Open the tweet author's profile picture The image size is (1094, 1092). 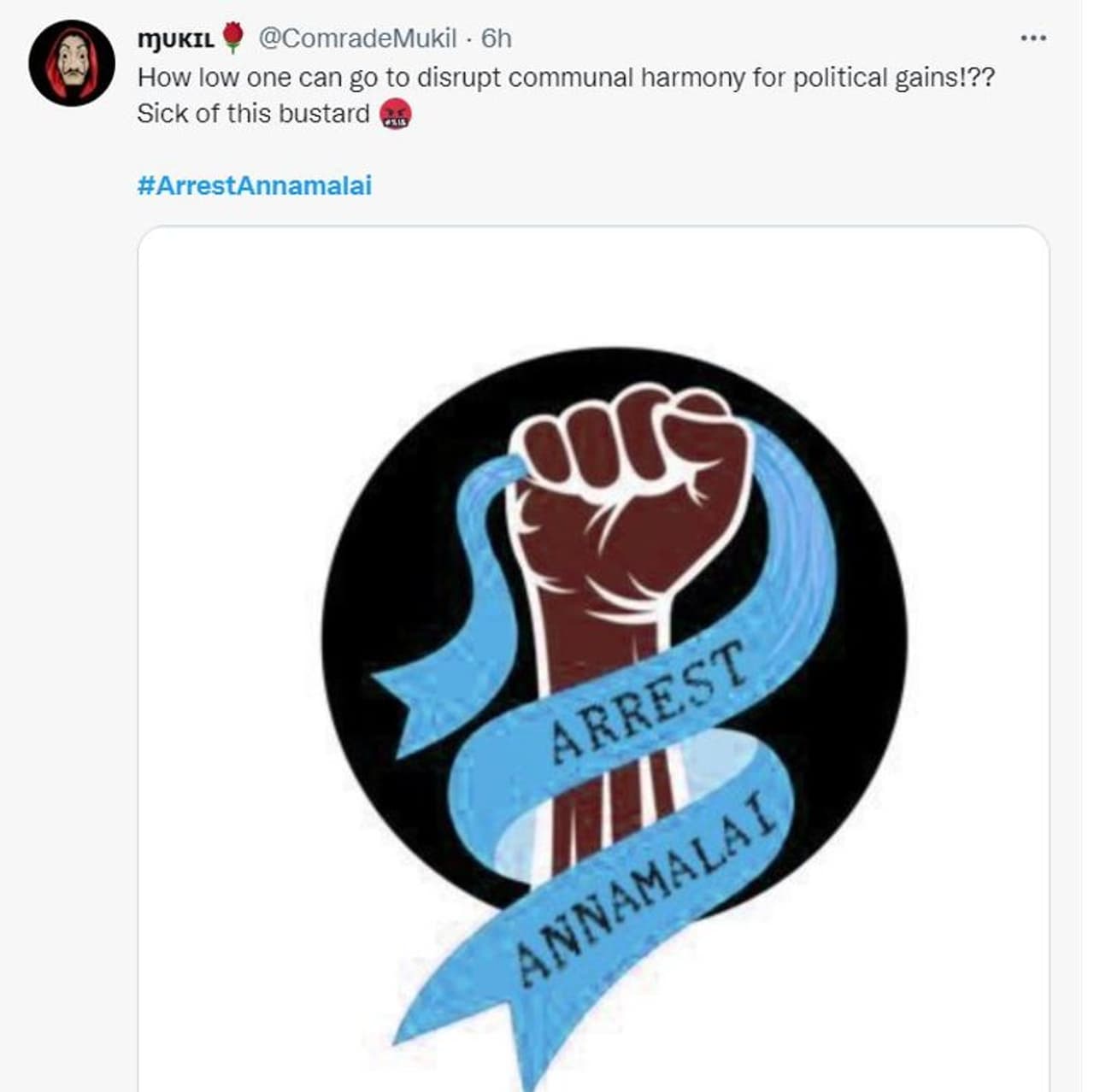[72, 63]
